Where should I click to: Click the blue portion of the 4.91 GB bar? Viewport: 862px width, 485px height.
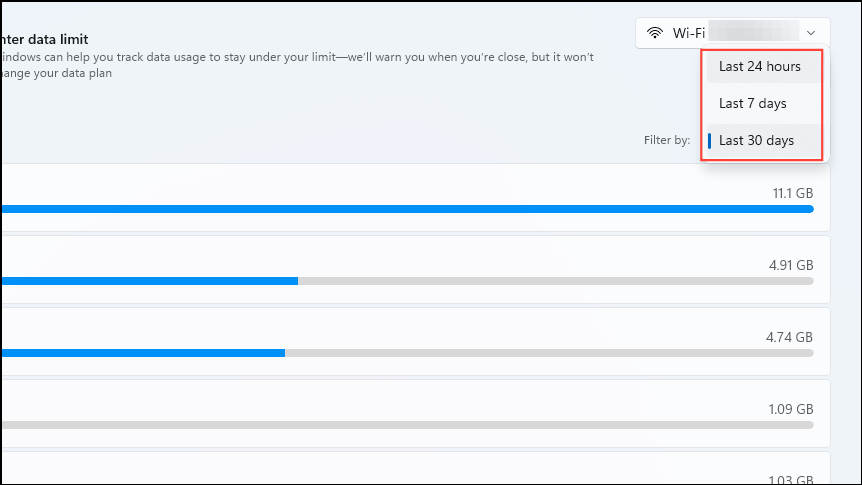click(149, 281)
